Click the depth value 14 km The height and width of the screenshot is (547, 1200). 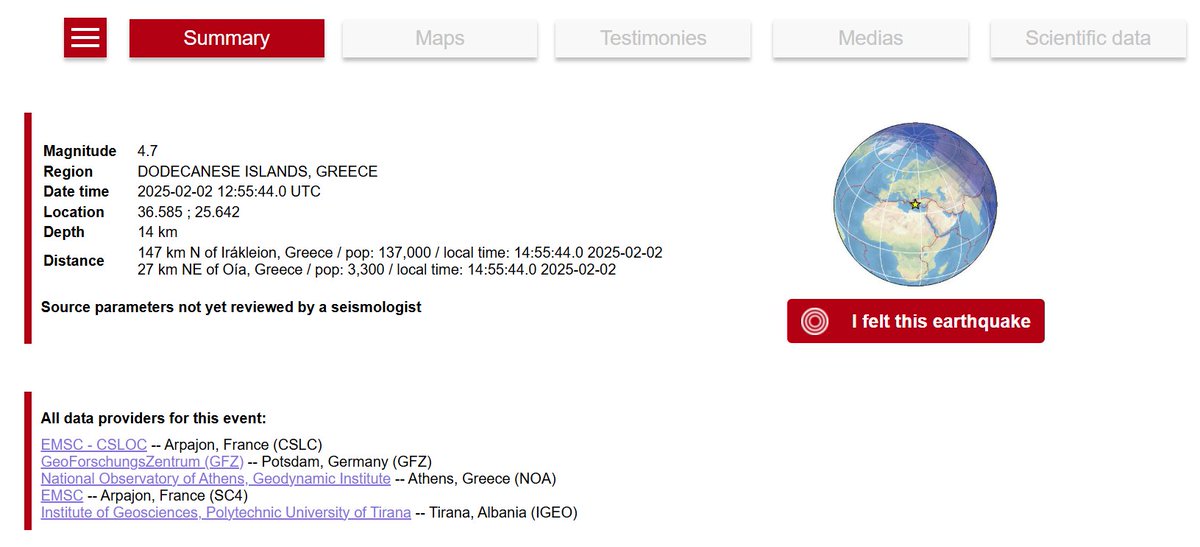pyautogui.click(x=157, y=232)
